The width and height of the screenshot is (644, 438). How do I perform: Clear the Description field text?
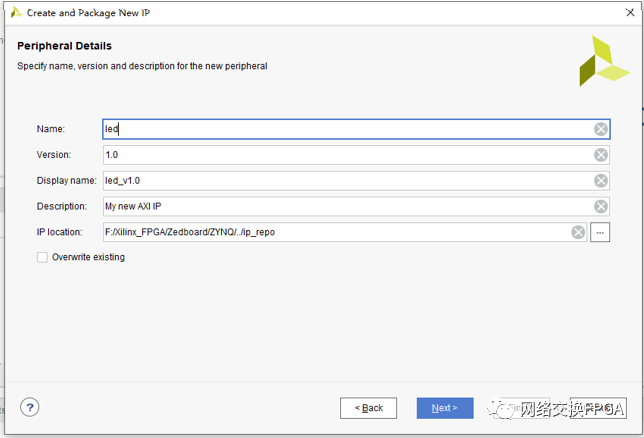tap(601, 207)
